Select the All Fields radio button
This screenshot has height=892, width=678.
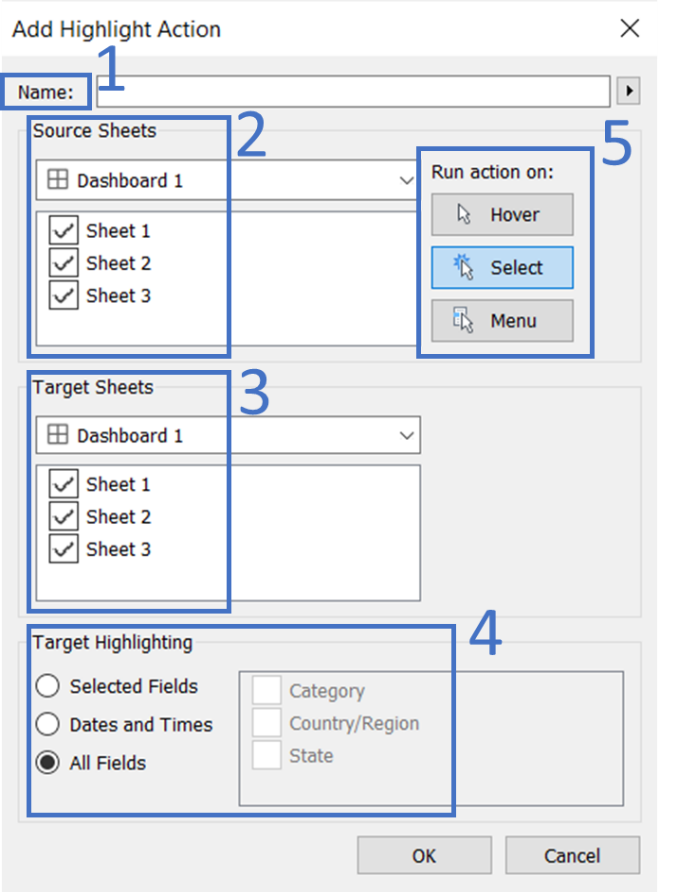click(x=47, y=762)
